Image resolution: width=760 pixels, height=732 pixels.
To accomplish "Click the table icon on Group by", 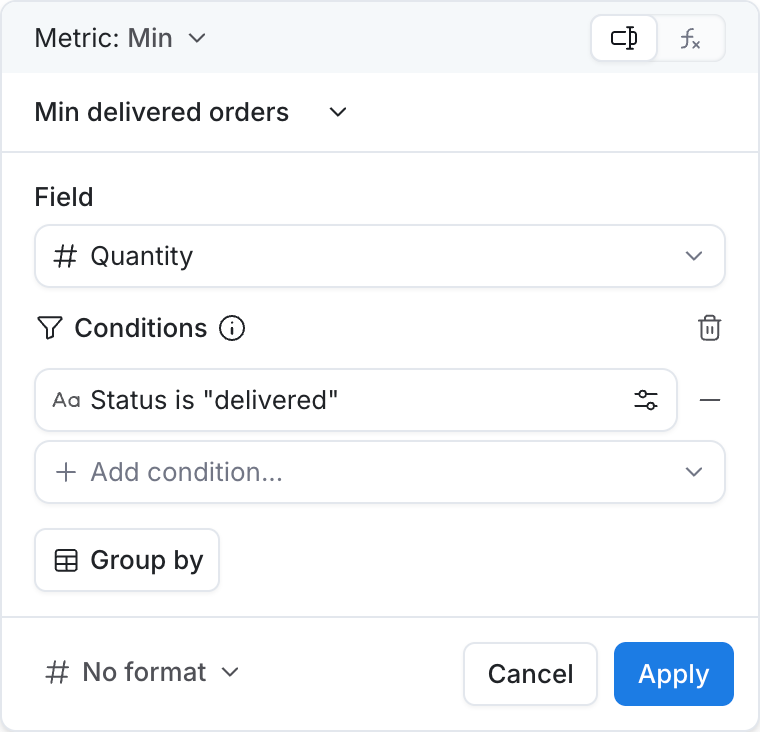I will click(66, 560).
